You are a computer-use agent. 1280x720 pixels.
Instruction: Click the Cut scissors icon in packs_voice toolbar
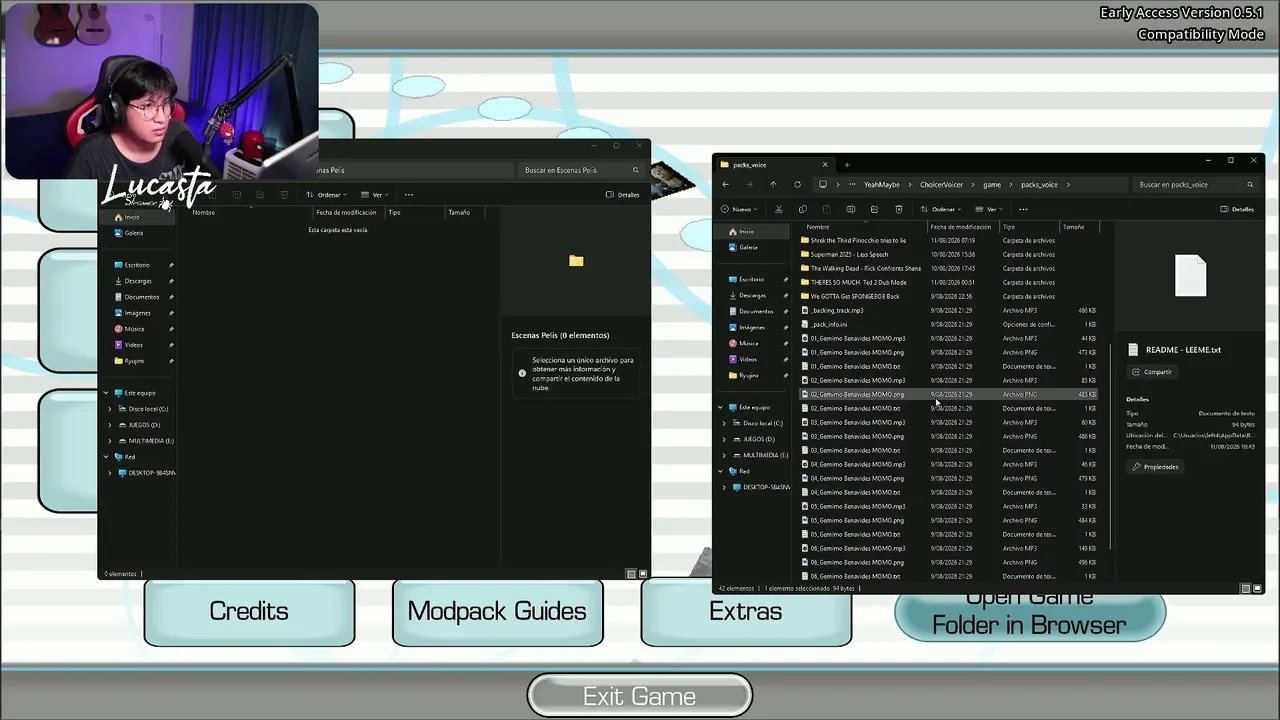(x=779, y=209)
